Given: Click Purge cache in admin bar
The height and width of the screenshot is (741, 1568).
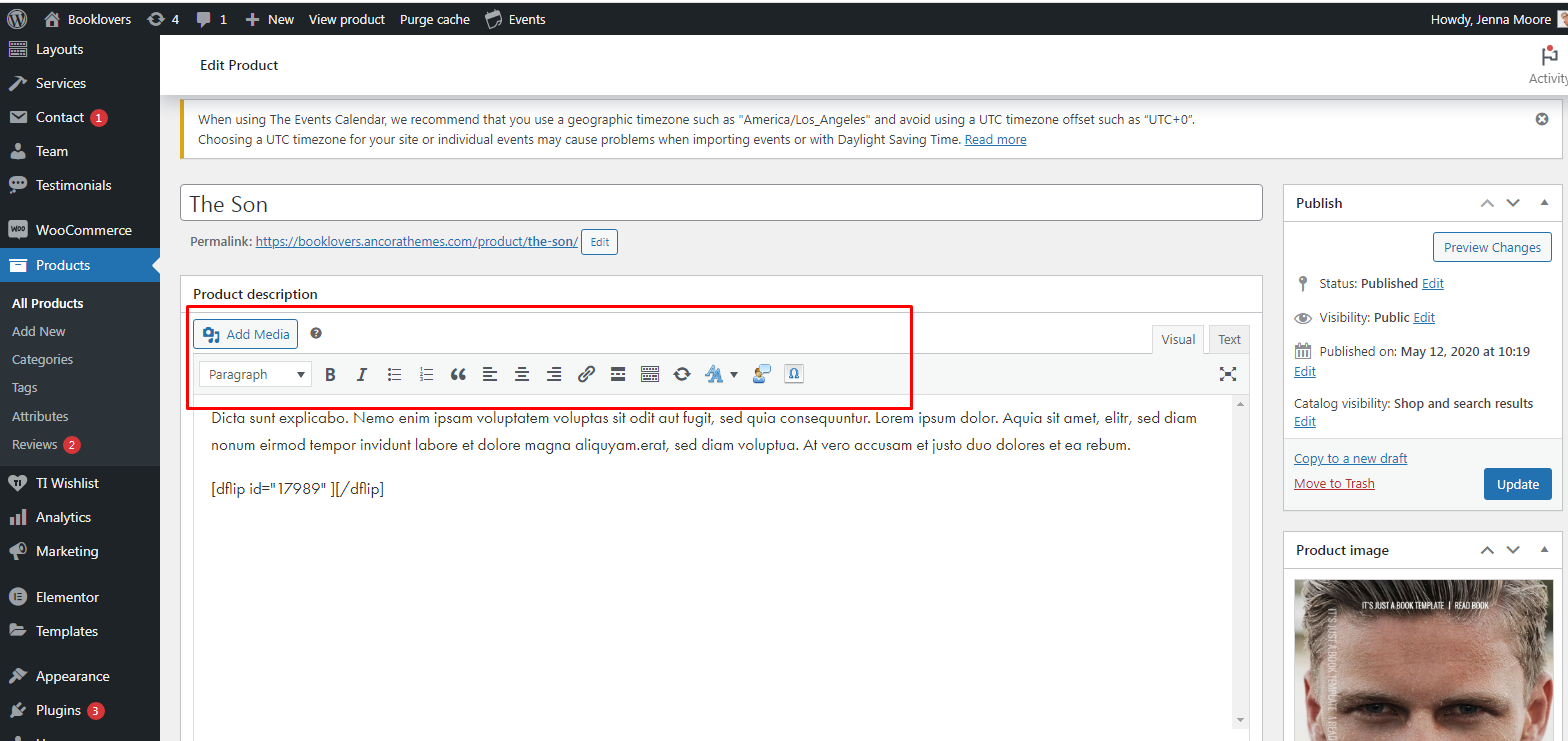Looking at the screenshot, I should (435, 19).
